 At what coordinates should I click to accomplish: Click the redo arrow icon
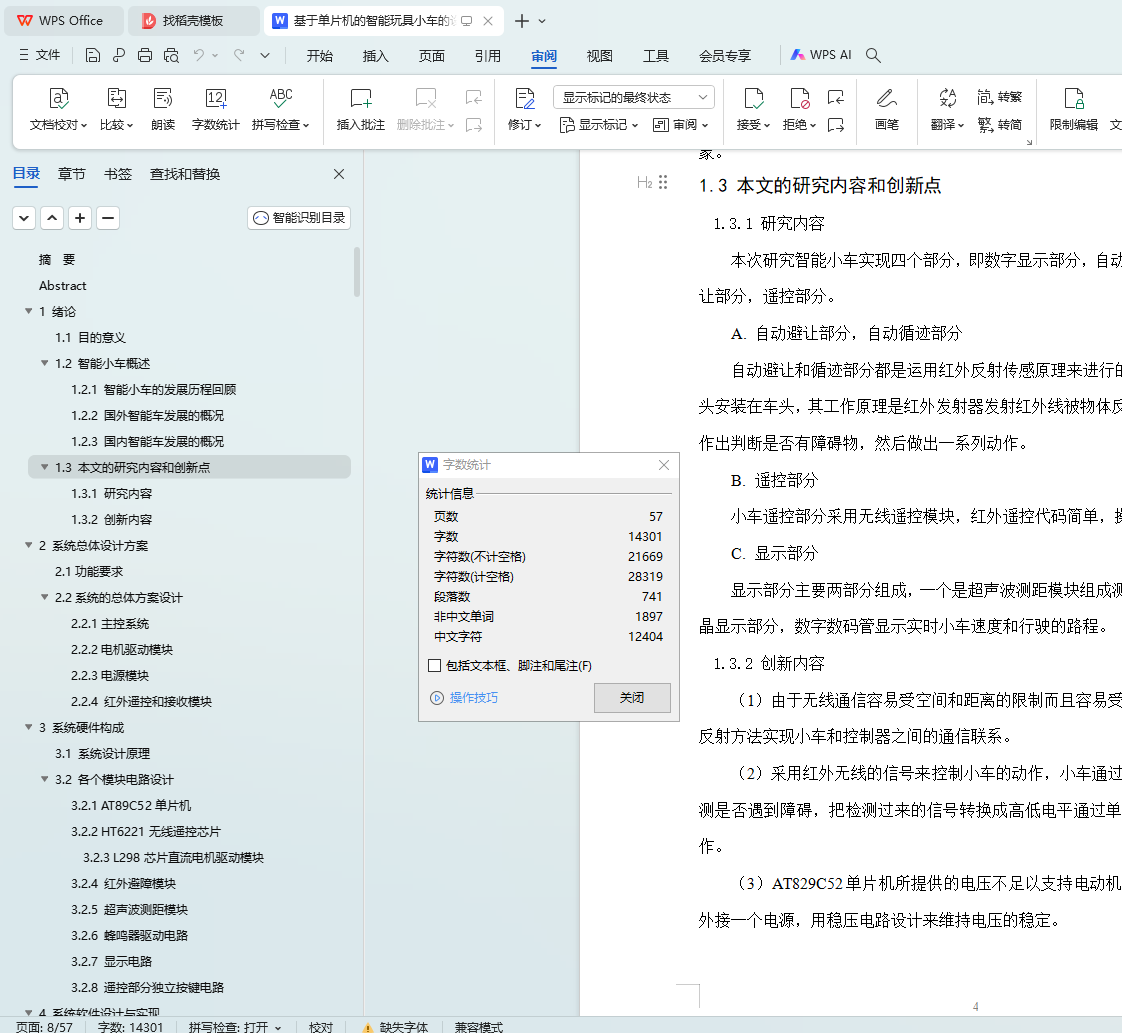(x=239, y=55)
